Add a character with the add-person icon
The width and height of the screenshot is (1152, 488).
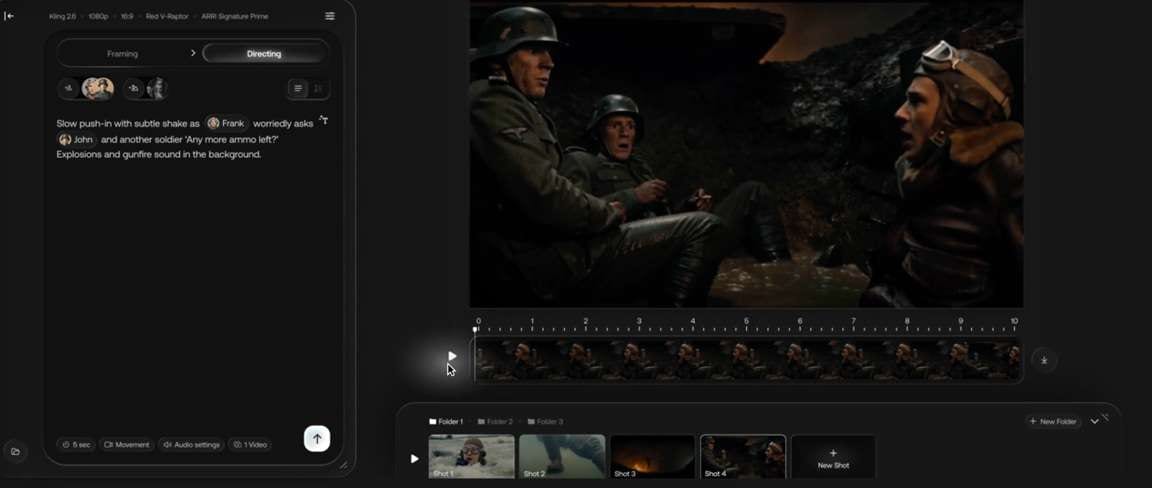point(68,89)
